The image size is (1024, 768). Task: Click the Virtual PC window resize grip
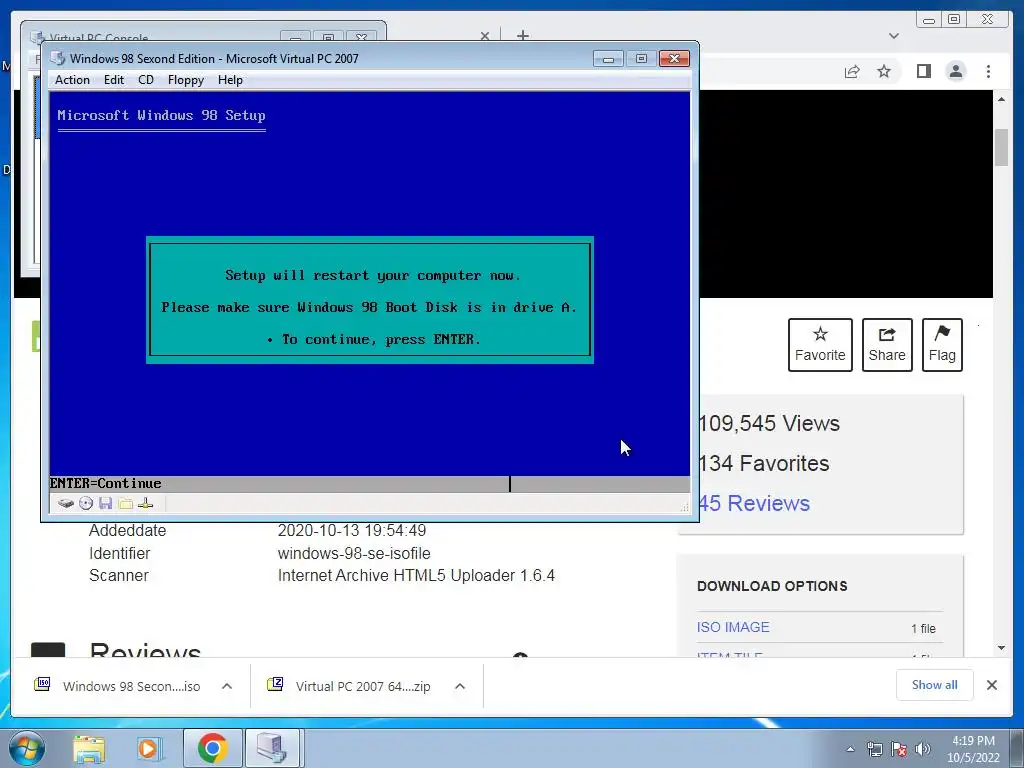(x=684, y=507)
